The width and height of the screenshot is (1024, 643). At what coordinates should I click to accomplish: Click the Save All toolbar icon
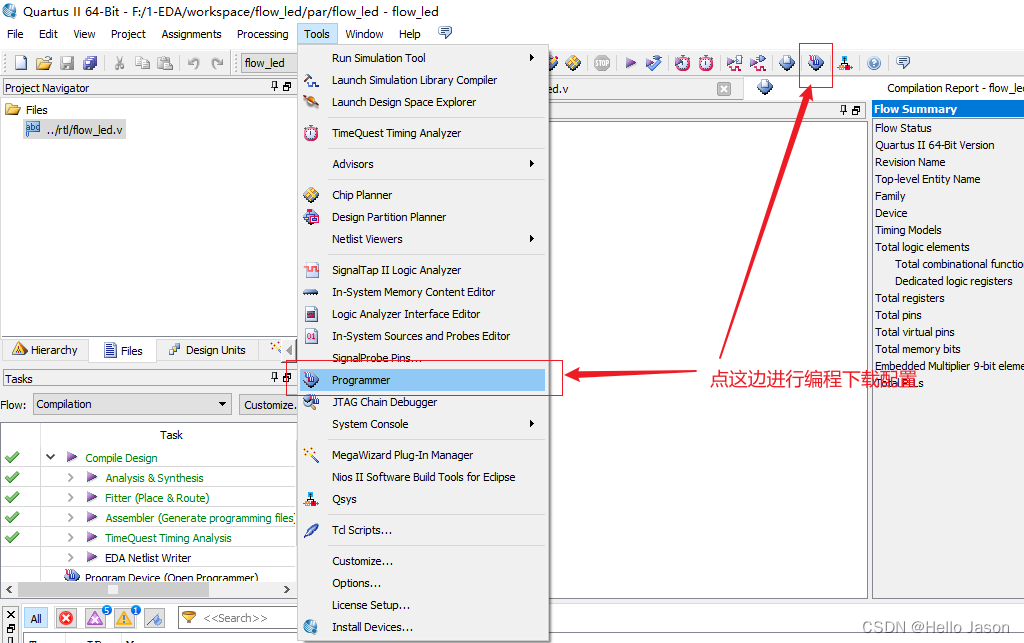(x=89, y=63)
